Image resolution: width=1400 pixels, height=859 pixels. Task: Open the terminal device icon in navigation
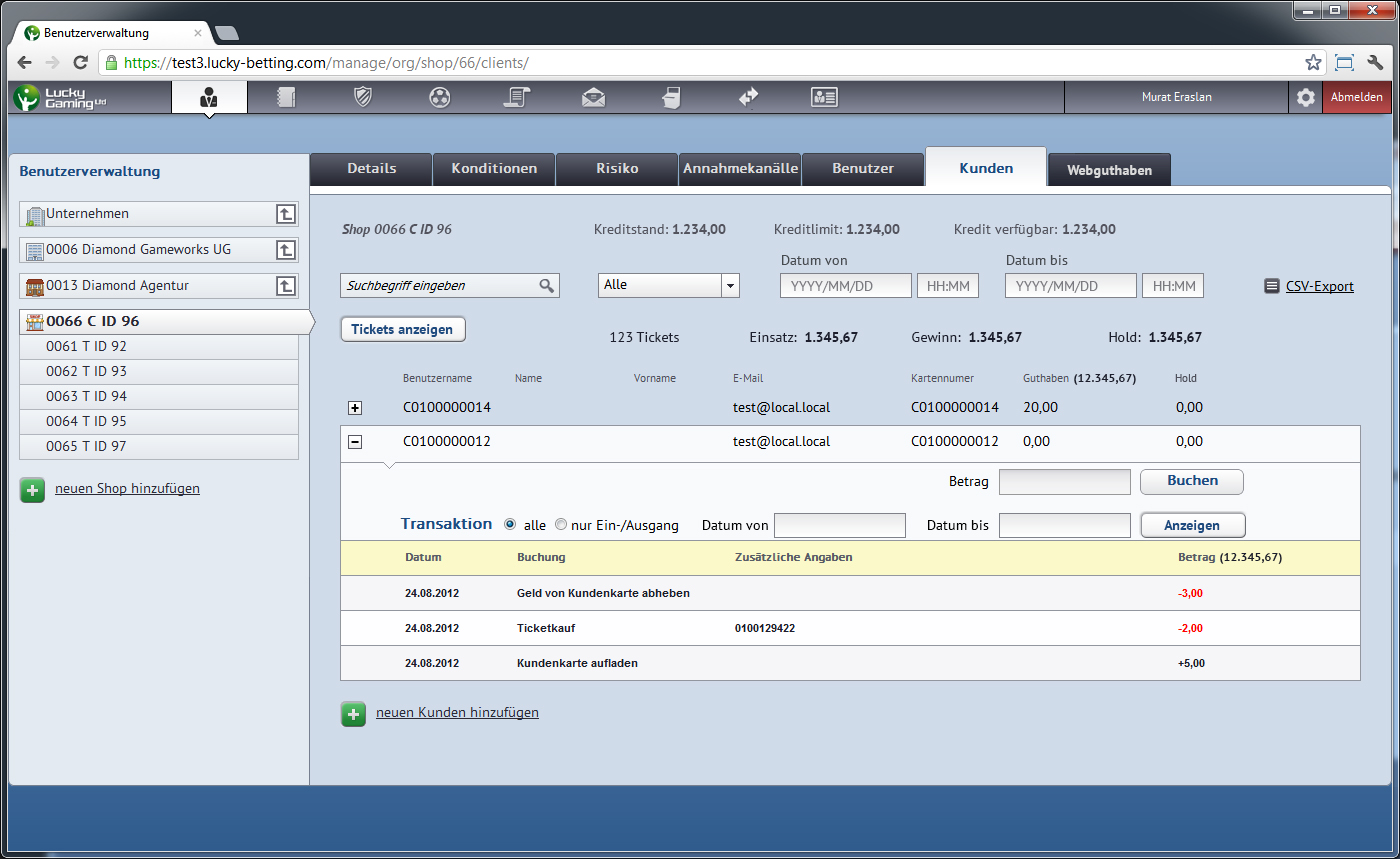pyautogui.click(x=671, y=97)
